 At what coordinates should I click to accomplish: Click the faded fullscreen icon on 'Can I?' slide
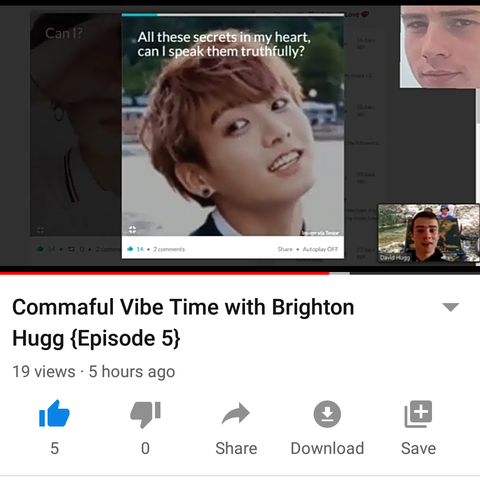point(40,230)
